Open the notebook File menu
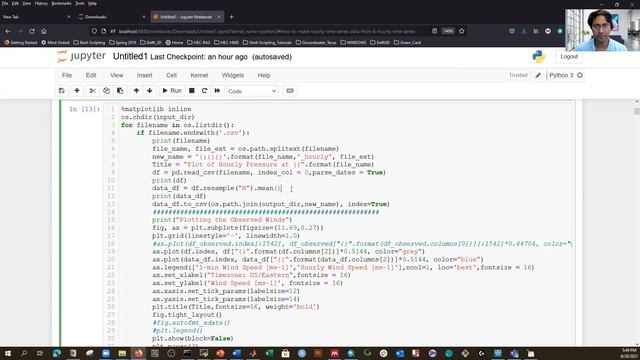The image size is (640, 360). [x=67, y=76]
